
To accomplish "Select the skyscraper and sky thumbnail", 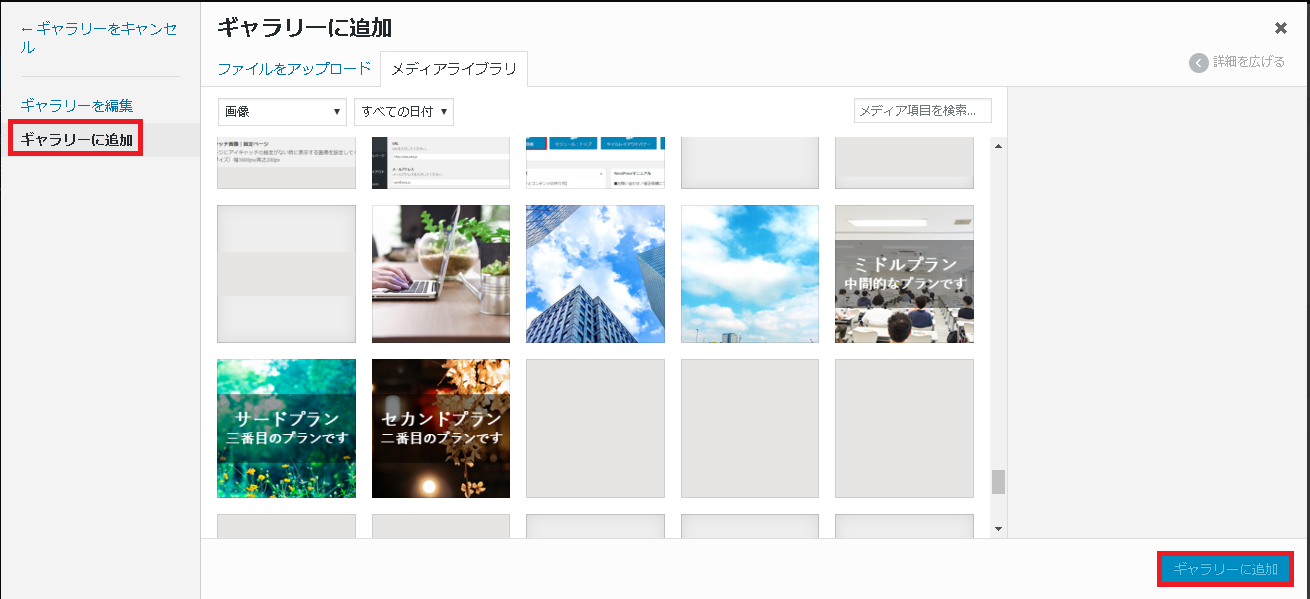I will click(595, 274).
